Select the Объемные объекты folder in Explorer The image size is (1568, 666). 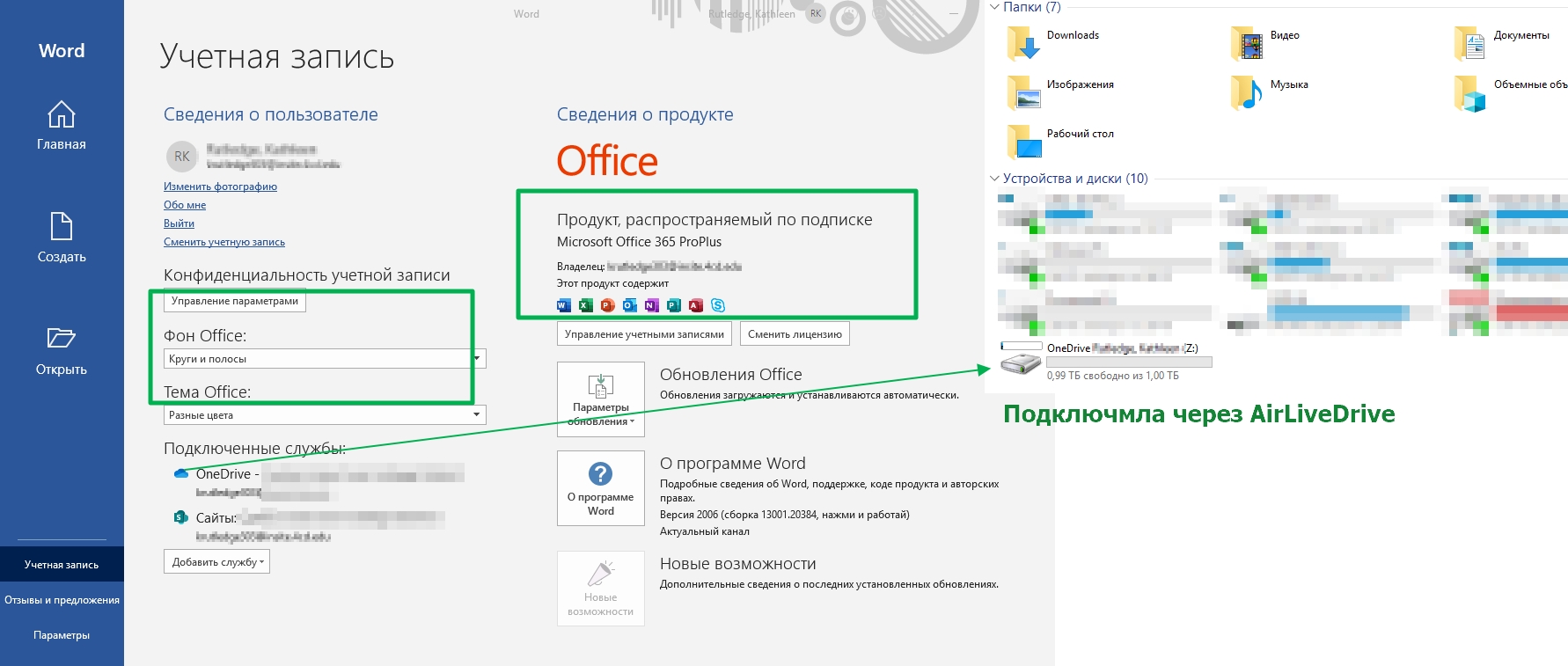point(1511,91)
